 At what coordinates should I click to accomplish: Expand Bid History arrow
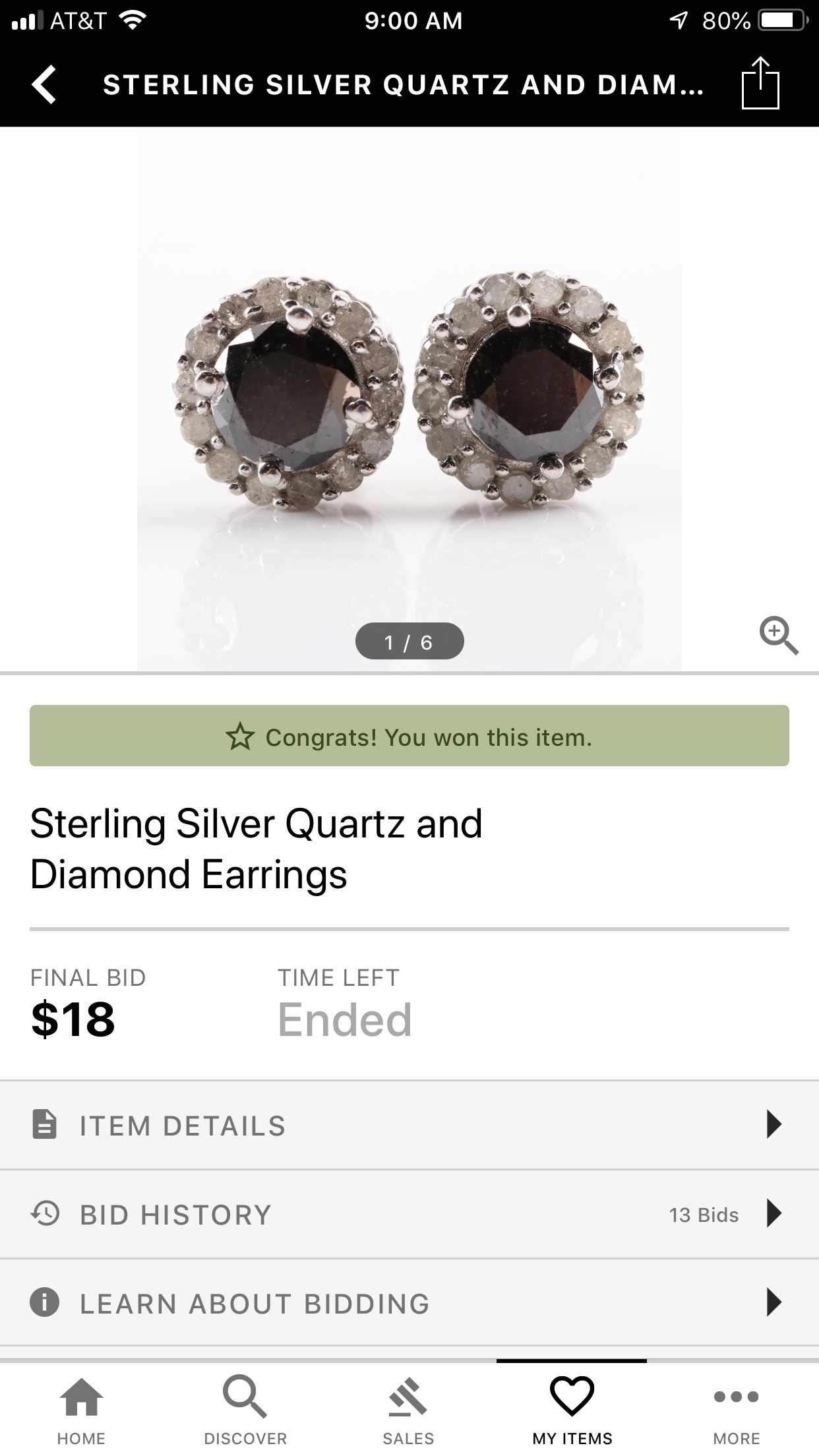[773, 1213]
